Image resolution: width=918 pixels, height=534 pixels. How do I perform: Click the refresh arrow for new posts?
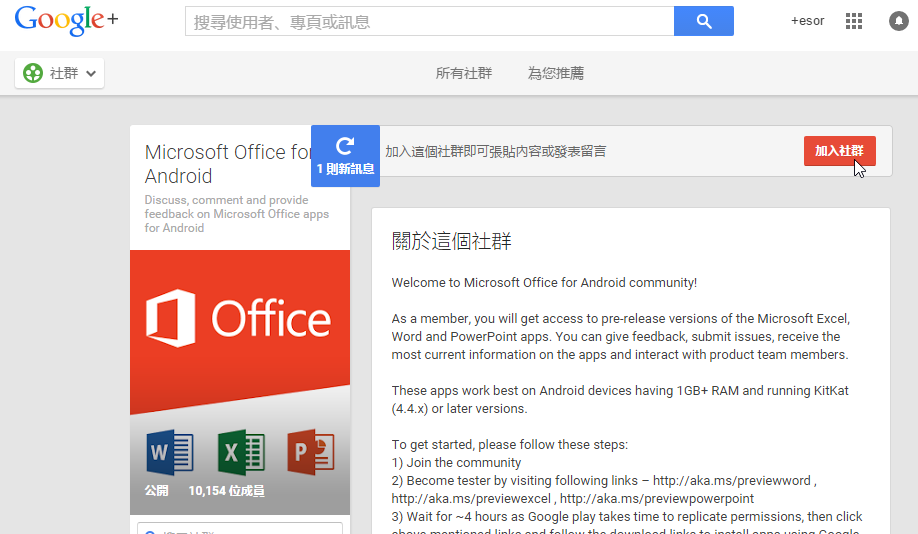[345, 145]
